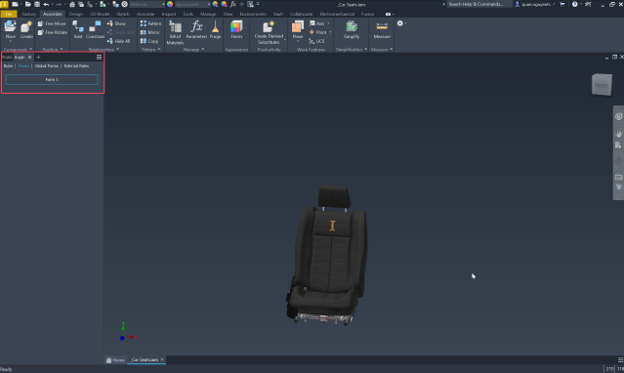The height and width of the screenshot is (373, 624).
Task: Activate the Free Move tool
Action: click(52, 23)
